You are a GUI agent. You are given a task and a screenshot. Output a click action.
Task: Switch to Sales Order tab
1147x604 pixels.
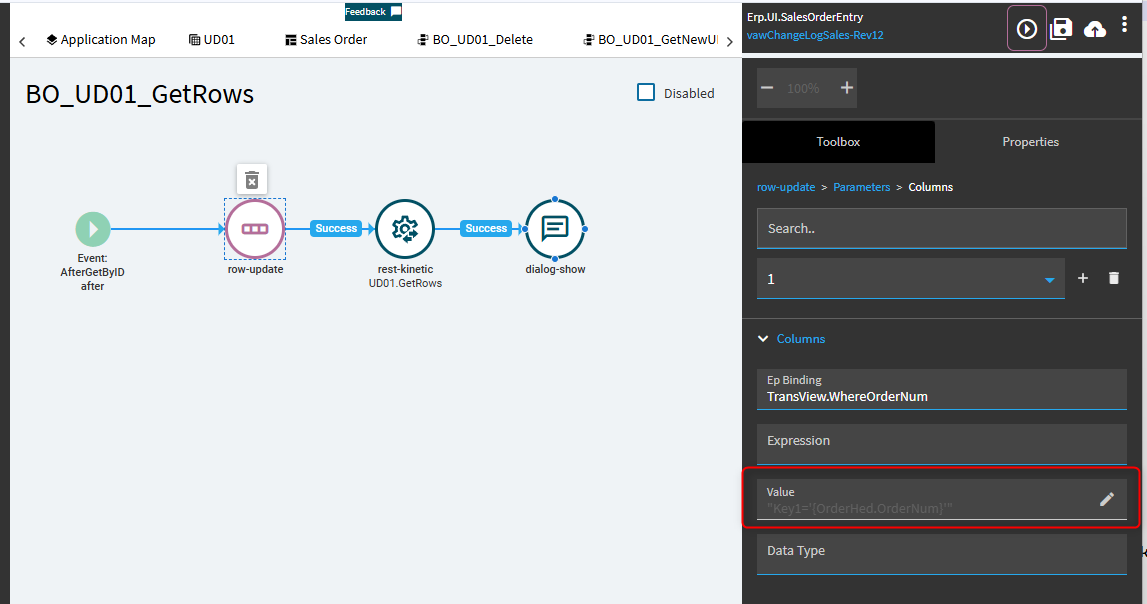tap(326, 39)
